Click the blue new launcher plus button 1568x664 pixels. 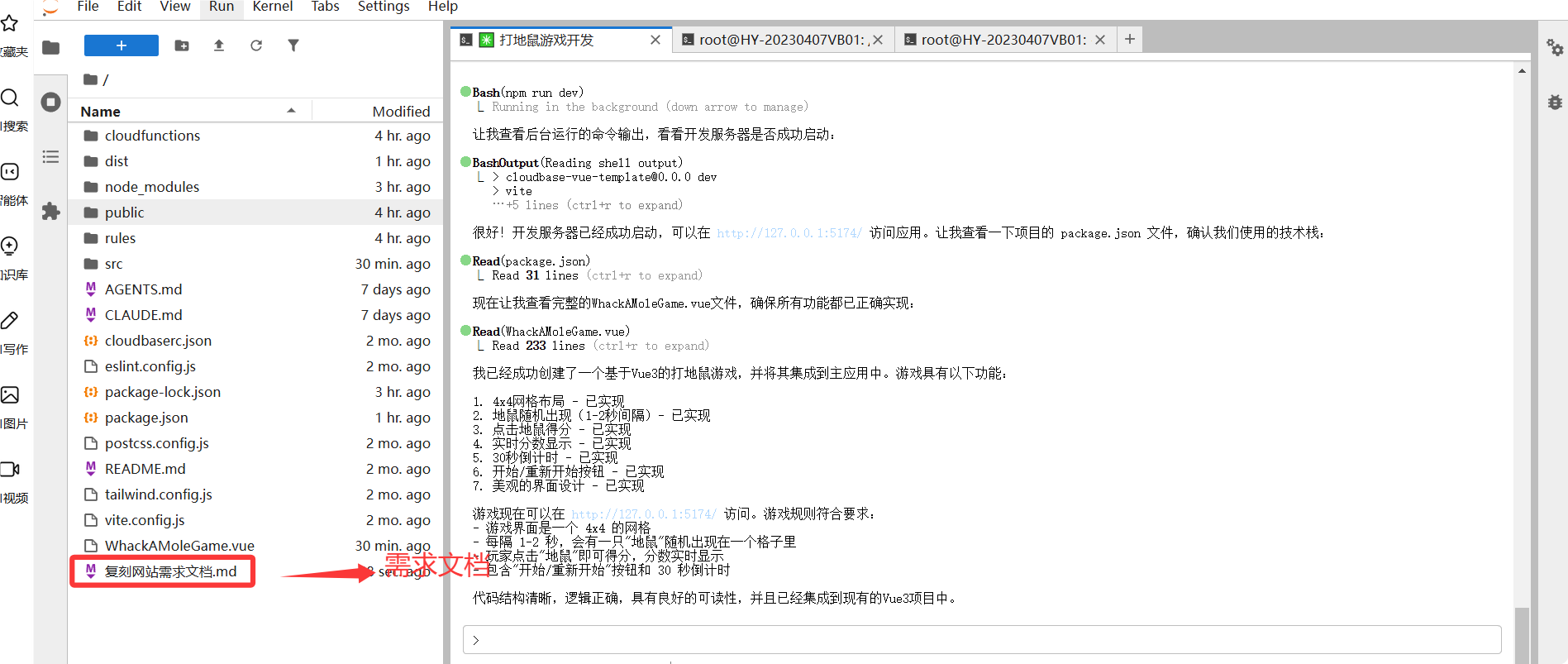coord(122,45)
